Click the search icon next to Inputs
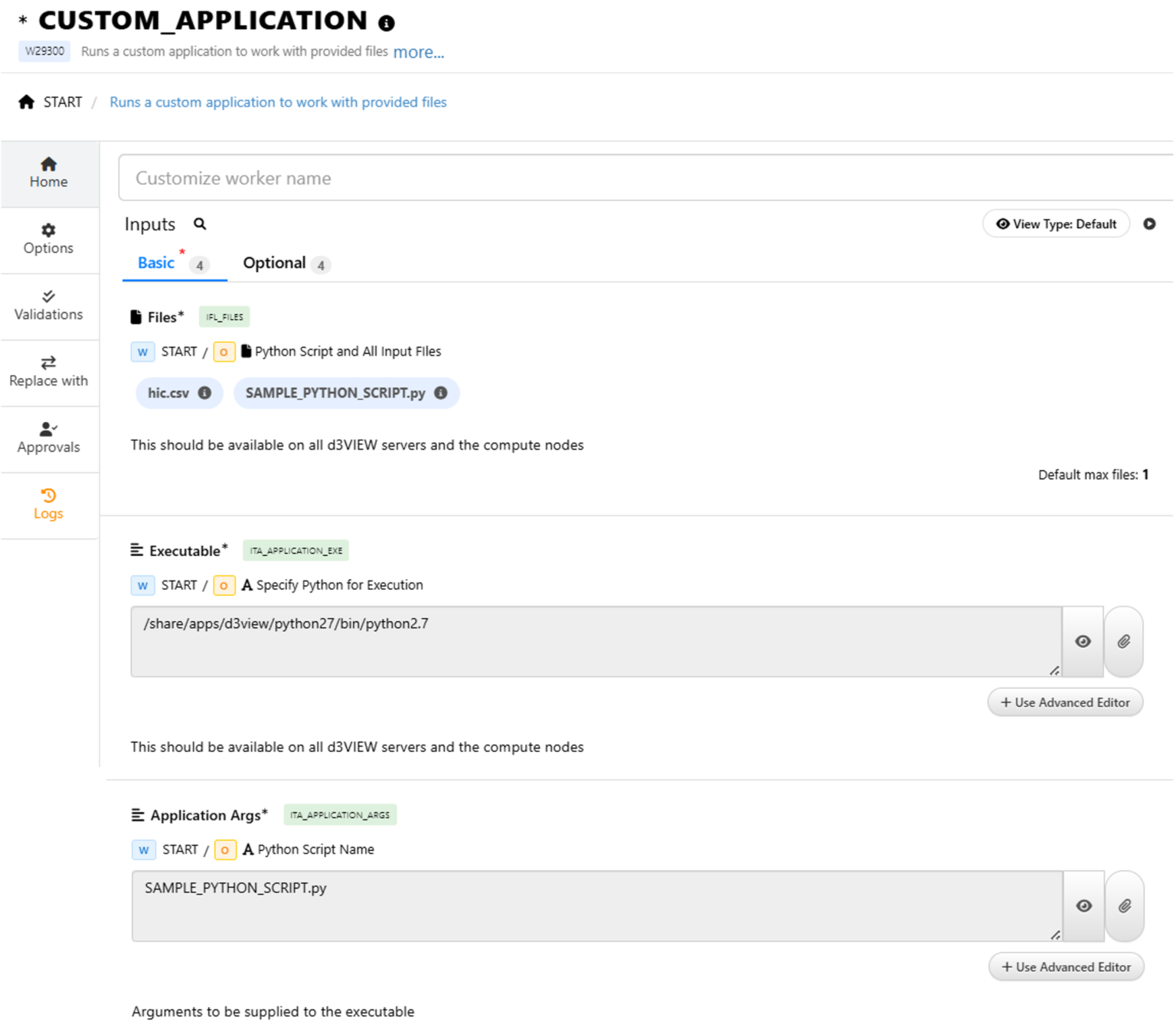Screen dimensions: 1176x1034 click(x=200, y=224)
